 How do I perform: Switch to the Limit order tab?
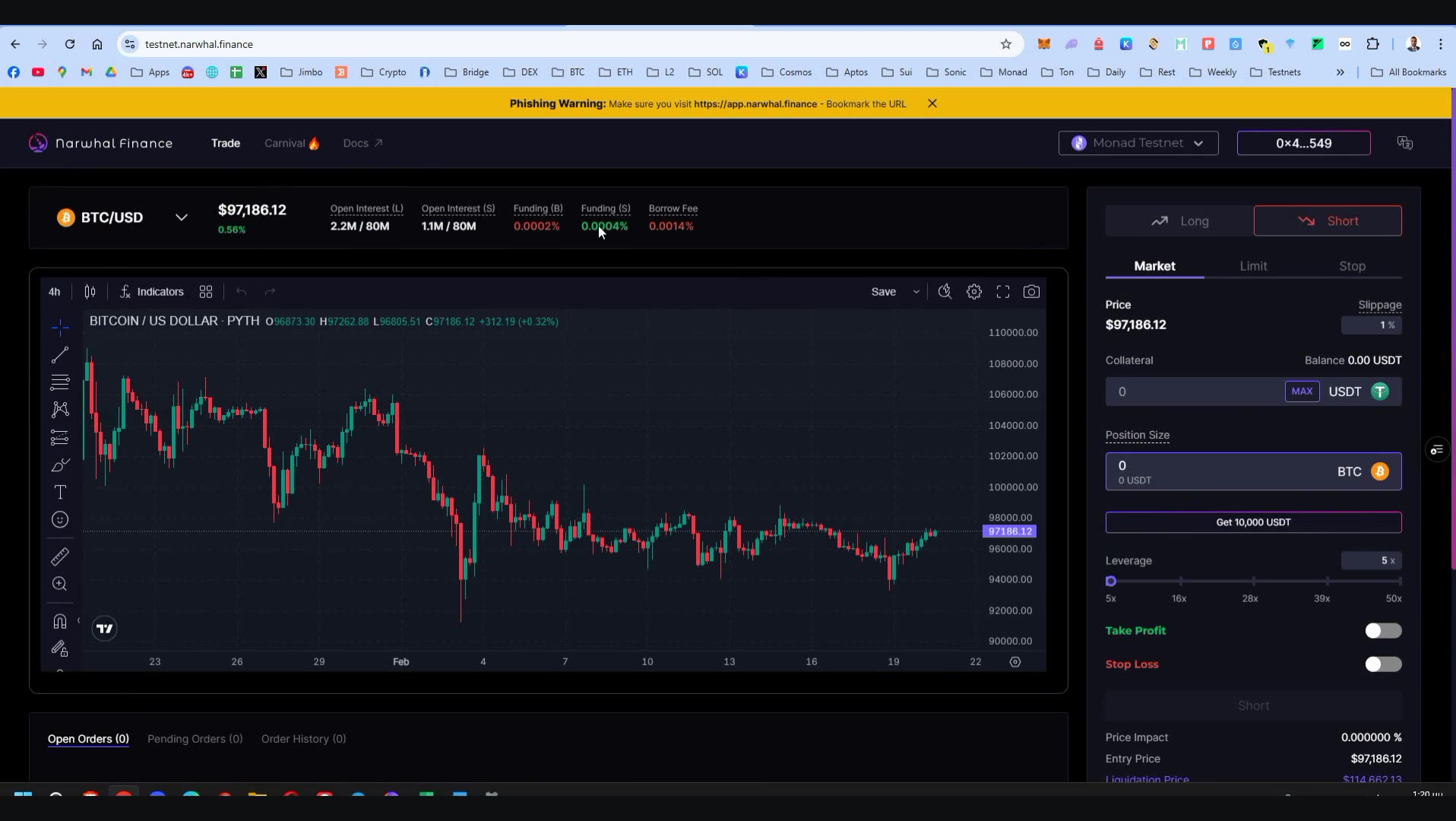pyautogui.click(x=1252, y=265)
